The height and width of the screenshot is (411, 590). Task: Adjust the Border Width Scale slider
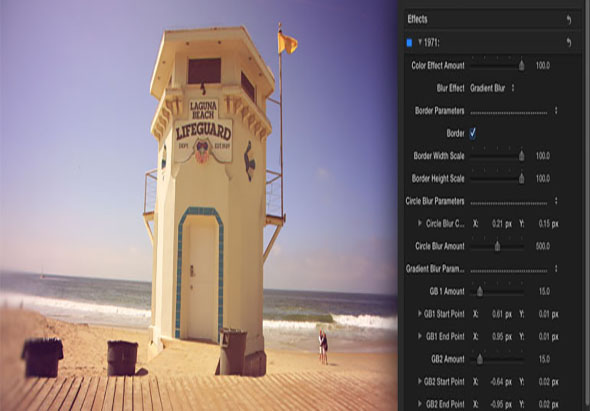click(522, 156)
